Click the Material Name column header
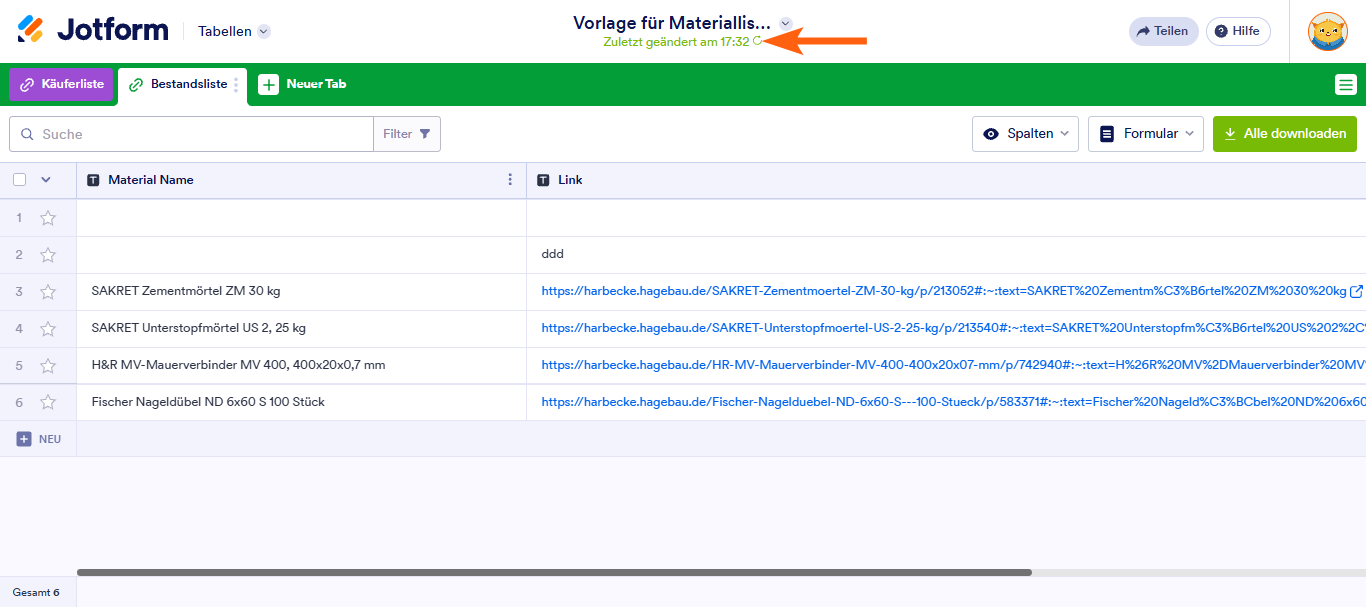This screenshot has height=607, width=1366. tap(301, 180)
